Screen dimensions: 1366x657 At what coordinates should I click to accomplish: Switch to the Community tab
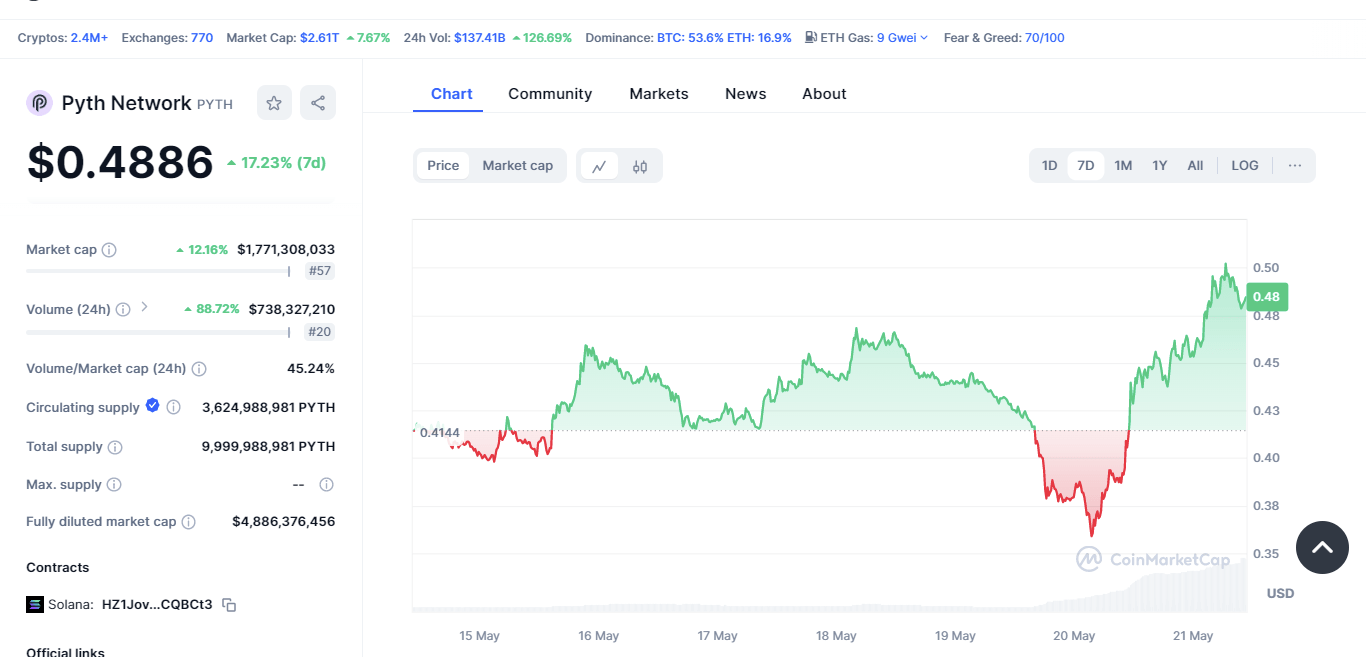[x=550, y=94]
